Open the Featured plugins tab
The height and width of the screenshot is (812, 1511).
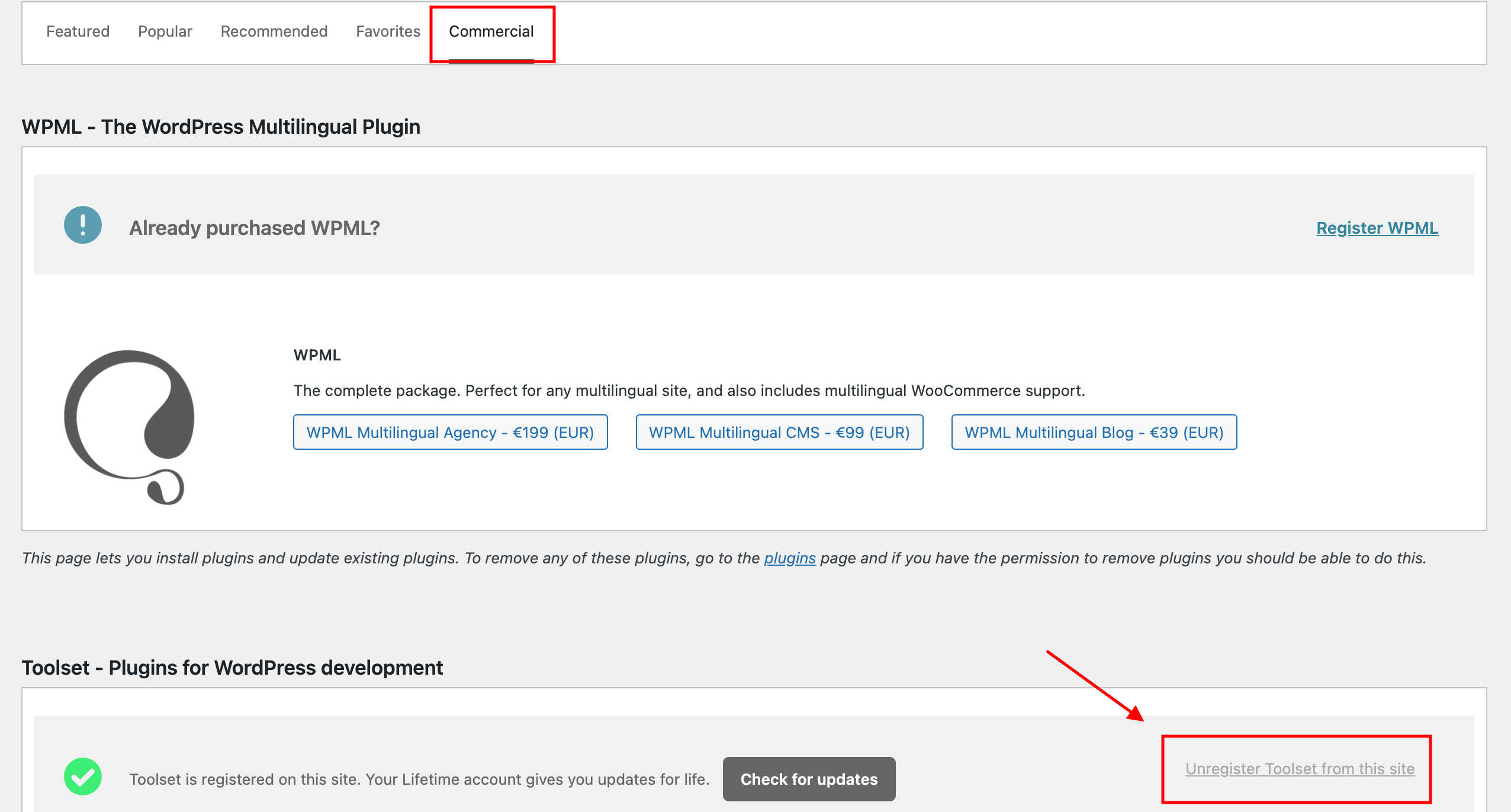[x=78, y=31]
